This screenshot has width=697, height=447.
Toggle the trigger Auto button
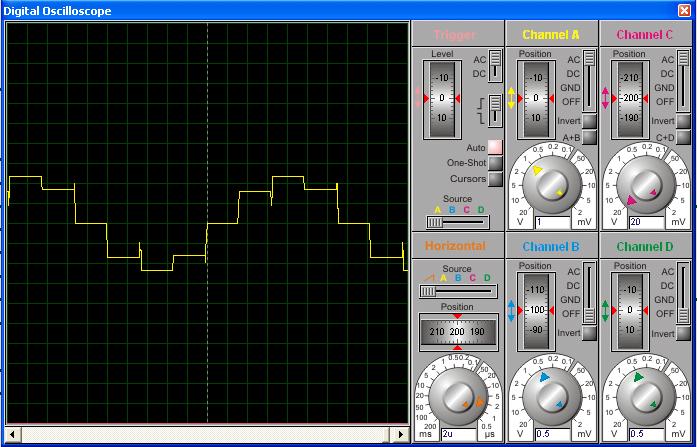click(495, 147)
